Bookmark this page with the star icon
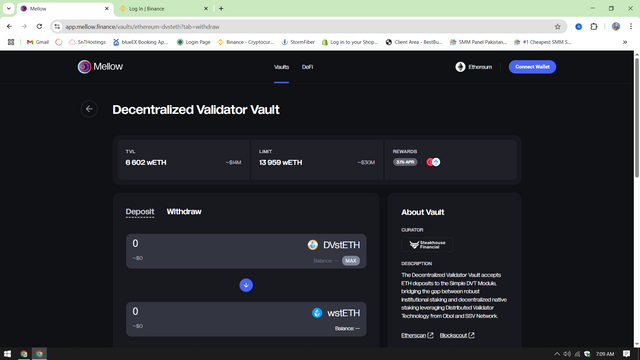This screenshot has width=640, height=360. (558, 27)
